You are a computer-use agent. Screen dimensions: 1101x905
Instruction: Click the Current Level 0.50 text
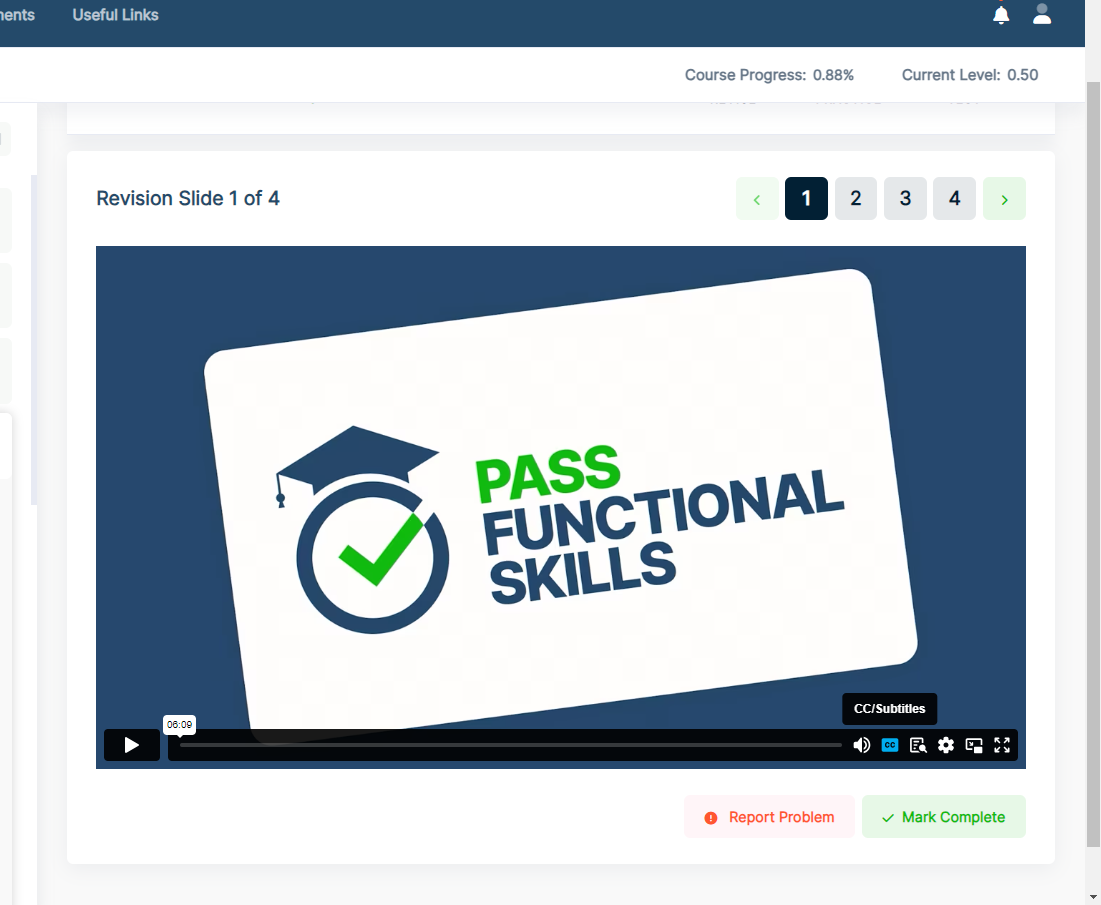click(x=970, y=75)
